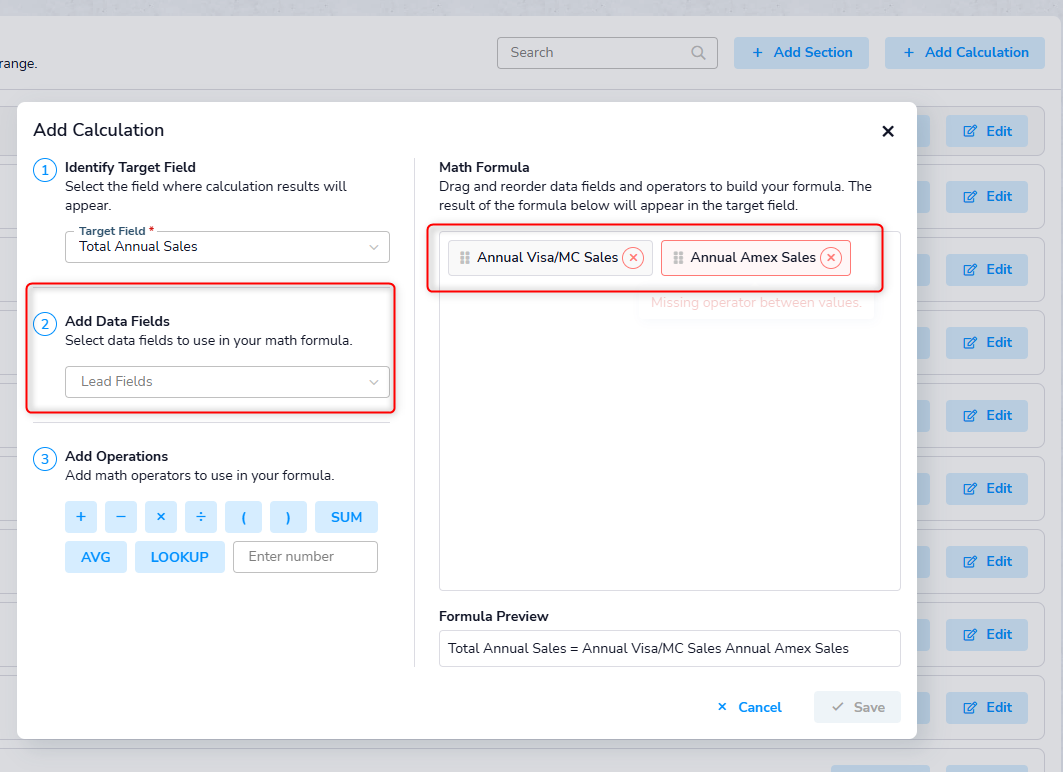Click the plus operator button

pyautogui.click(x=81, y=517)
